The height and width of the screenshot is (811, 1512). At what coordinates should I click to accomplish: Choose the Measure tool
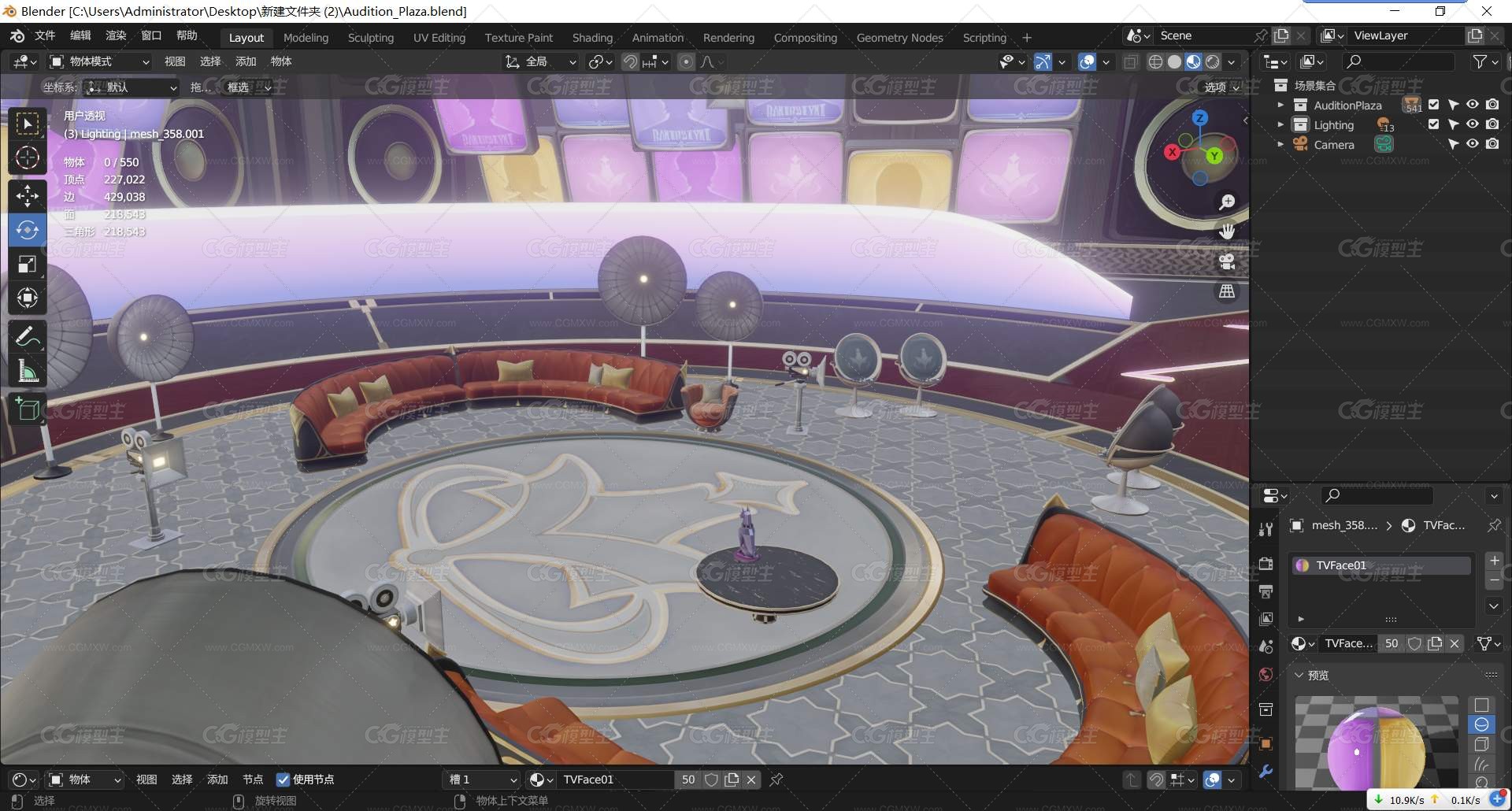28,371
